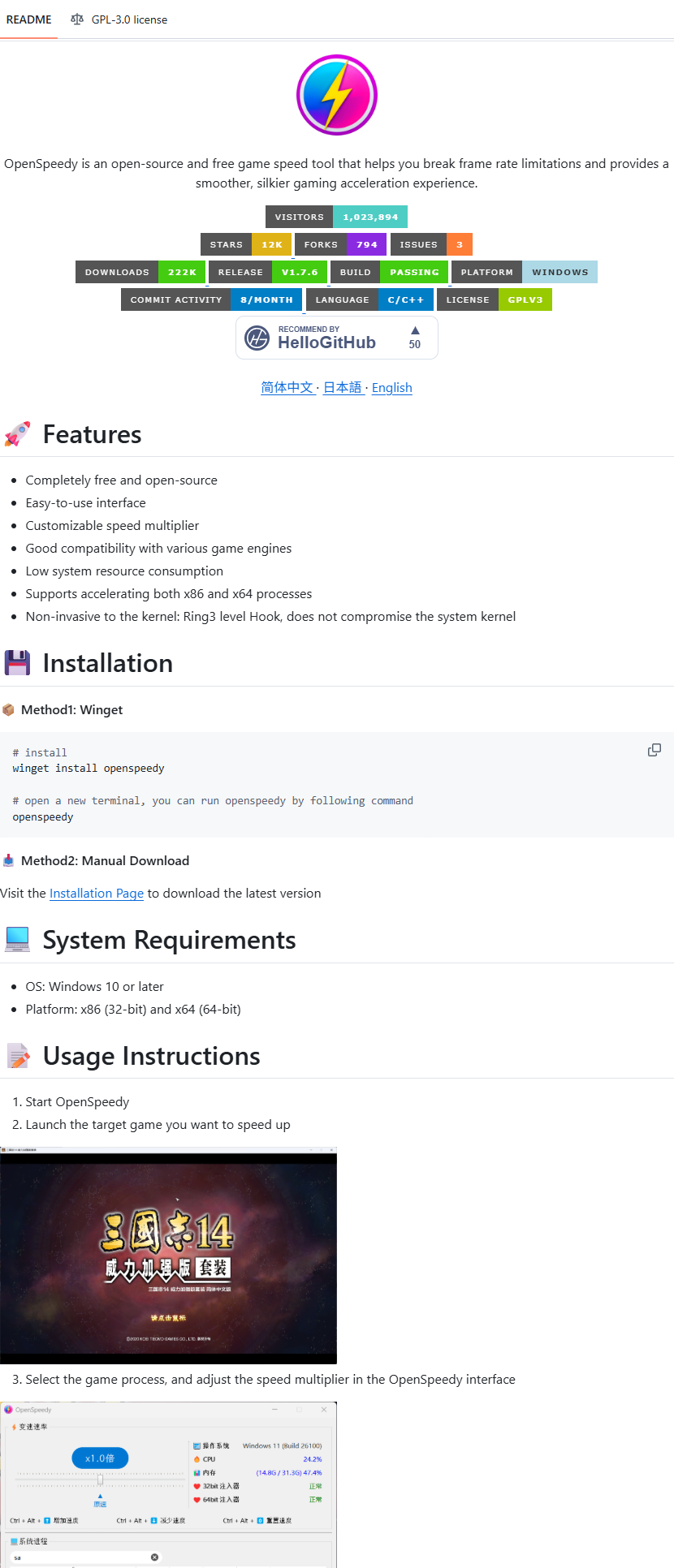674x1568 pixels.
Task: Open the GPL-3.0 license tab
Action: click(129, 19)
